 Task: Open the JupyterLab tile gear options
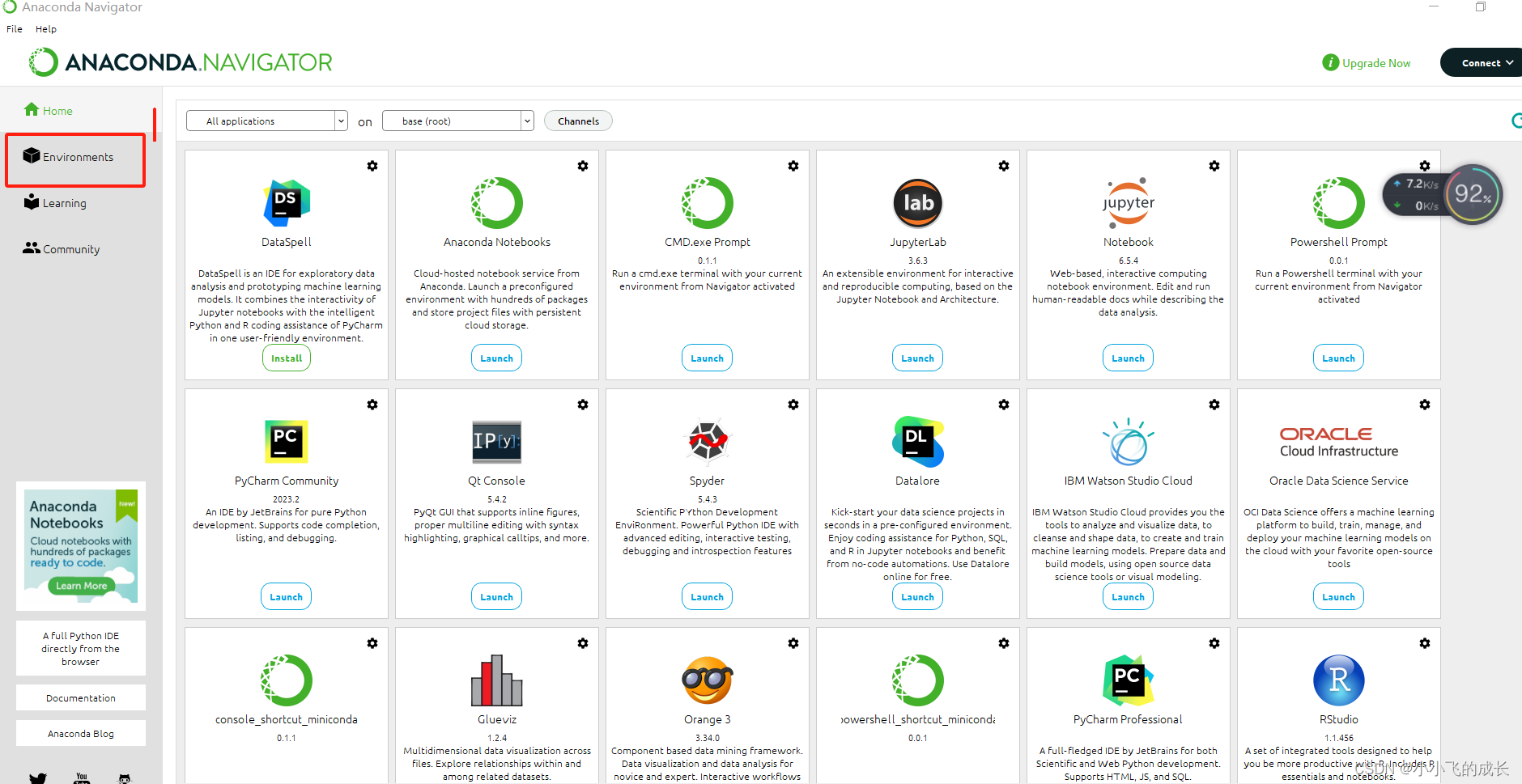(x=1004, y=166)
